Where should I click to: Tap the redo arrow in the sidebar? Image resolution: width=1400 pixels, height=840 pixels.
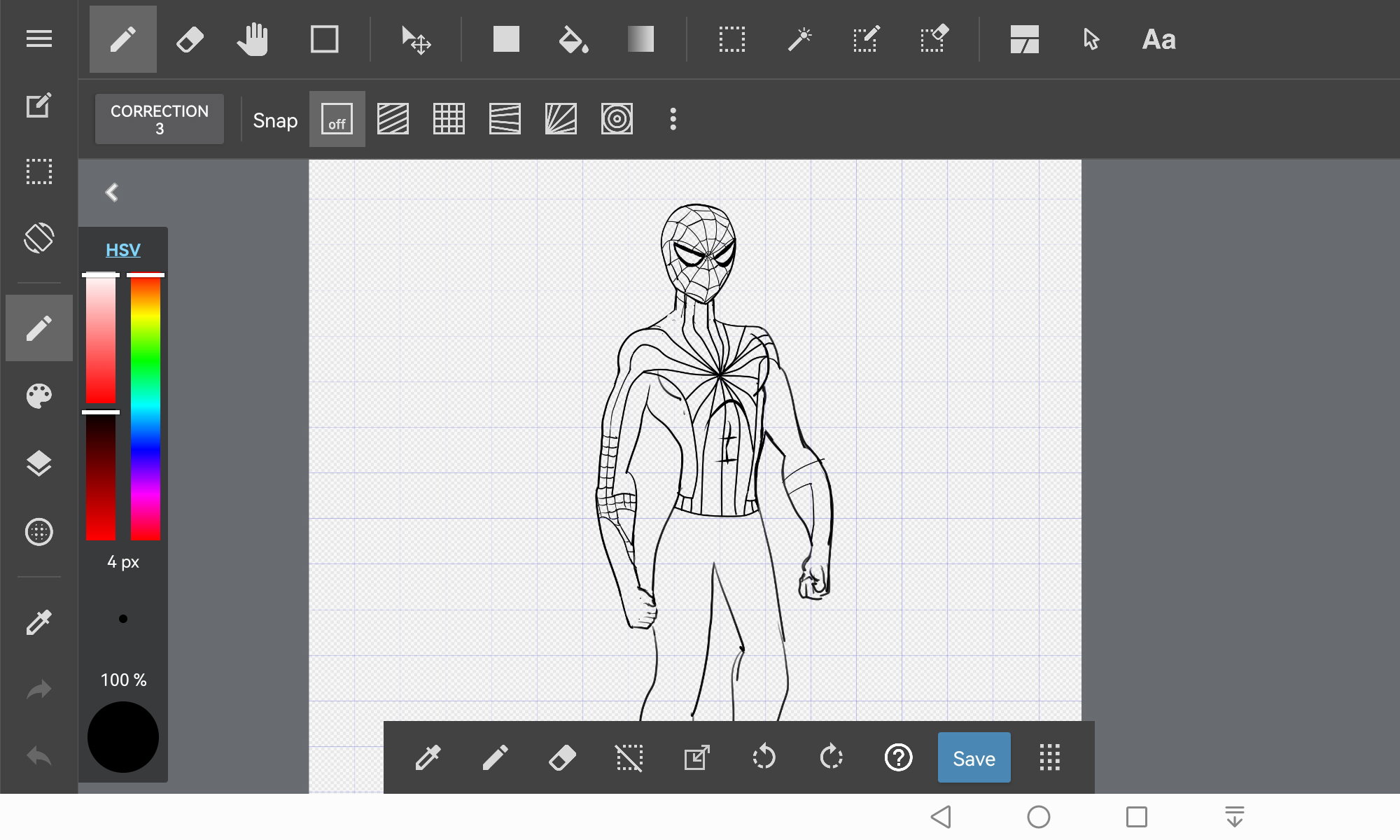point(39,689)
